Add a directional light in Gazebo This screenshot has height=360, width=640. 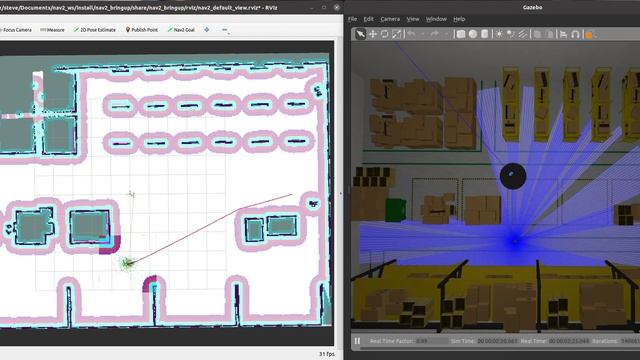click(x=522, y=34)
